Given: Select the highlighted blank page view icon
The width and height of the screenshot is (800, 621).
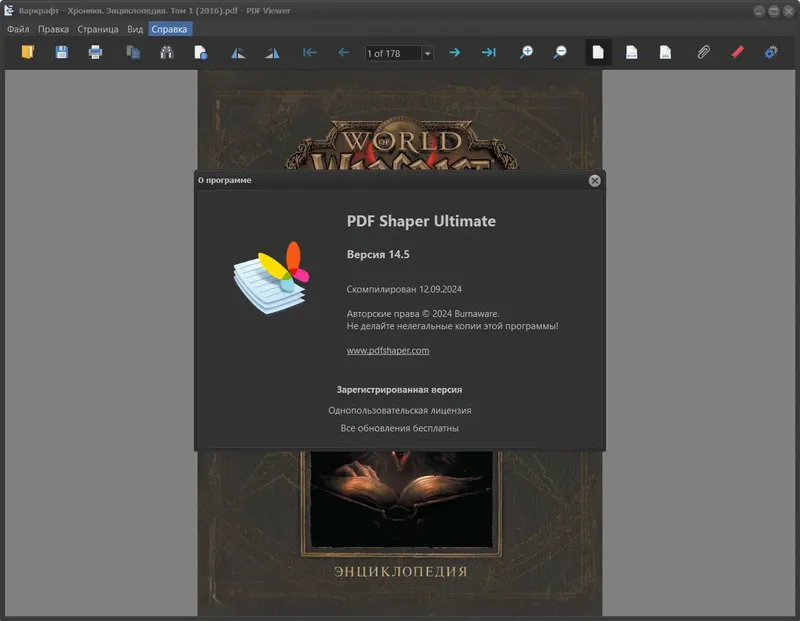Looking at the screenshot, I should 598,52.
